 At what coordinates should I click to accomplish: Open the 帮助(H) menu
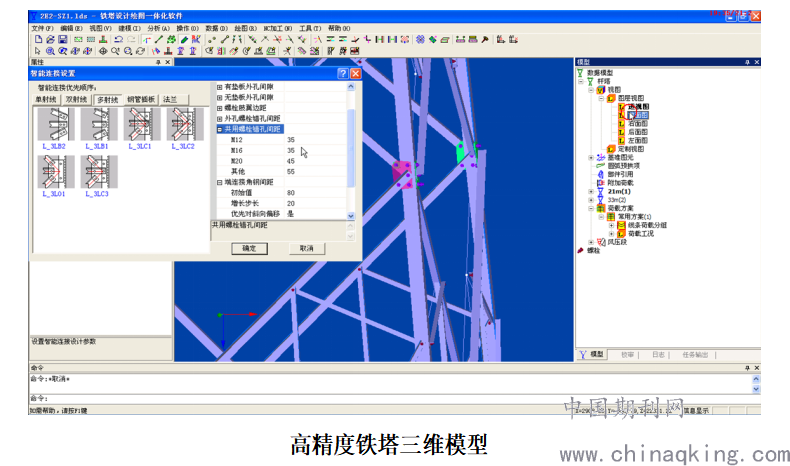tap(339, 28)
